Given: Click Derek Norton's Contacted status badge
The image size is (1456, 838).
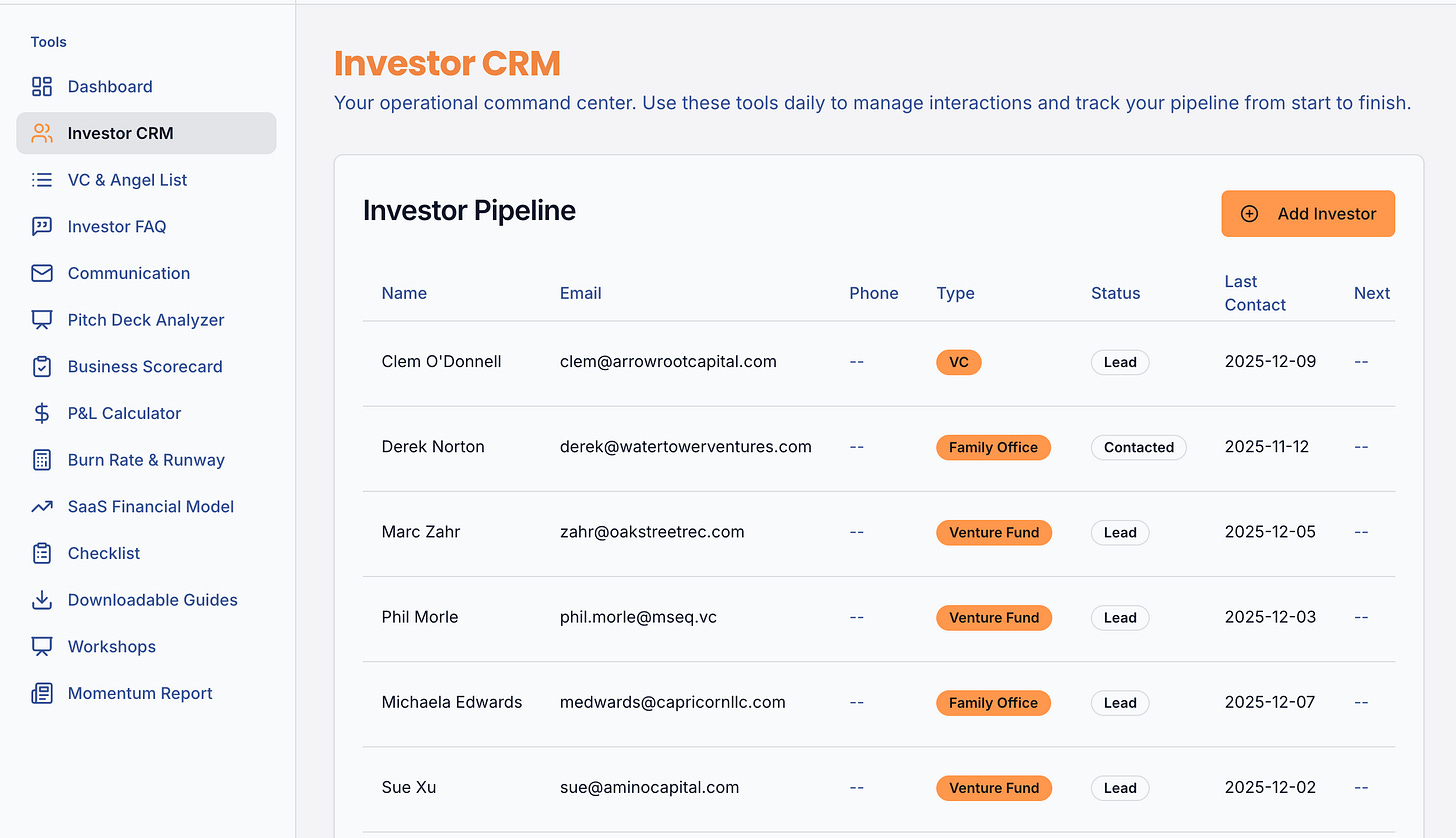Looking at the screenshot, I should (x=1138, y=447).
